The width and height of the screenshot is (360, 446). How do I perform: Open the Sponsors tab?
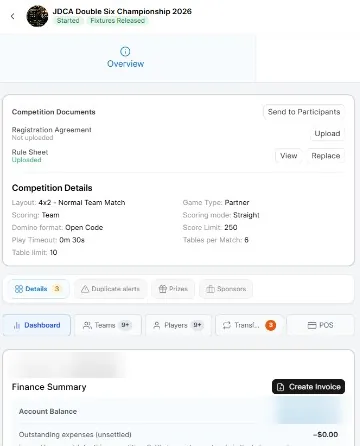pyautogui.click(x=226, y=289)
